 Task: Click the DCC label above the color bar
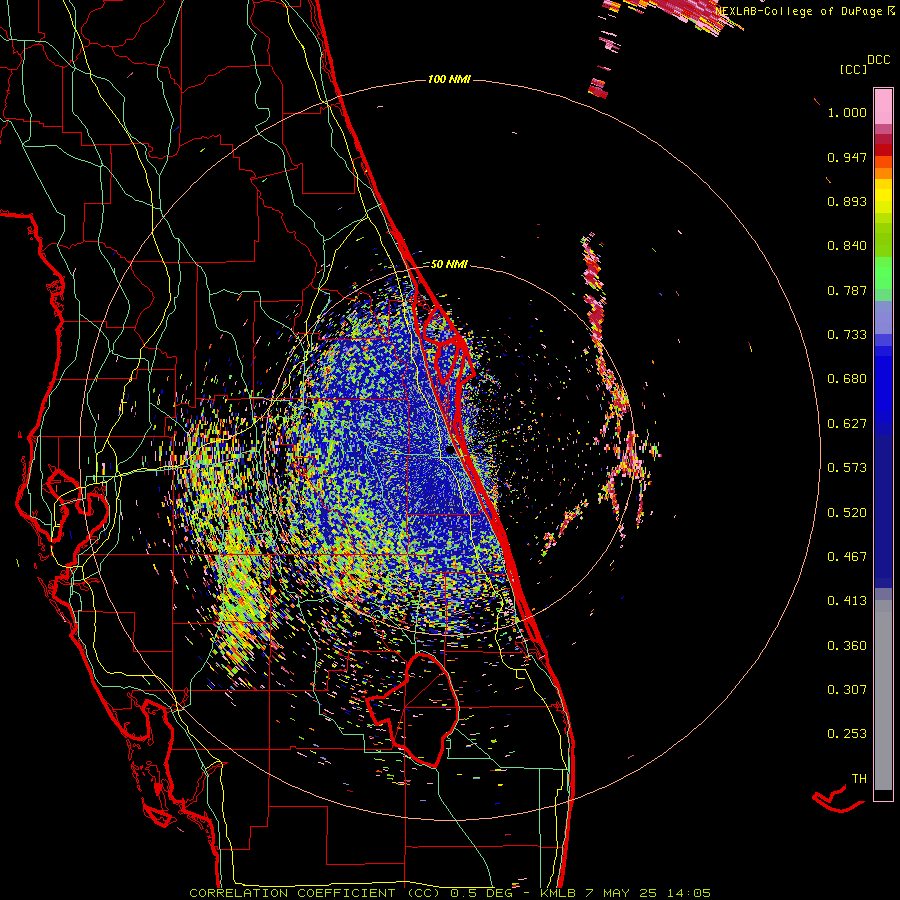[x=879, y=60]
